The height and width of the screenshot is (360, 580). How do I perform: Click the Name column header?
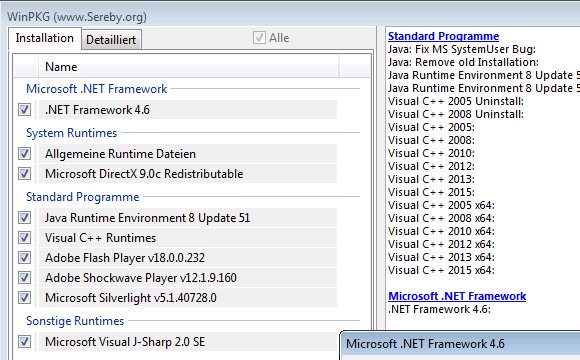(x=188, y=67)
